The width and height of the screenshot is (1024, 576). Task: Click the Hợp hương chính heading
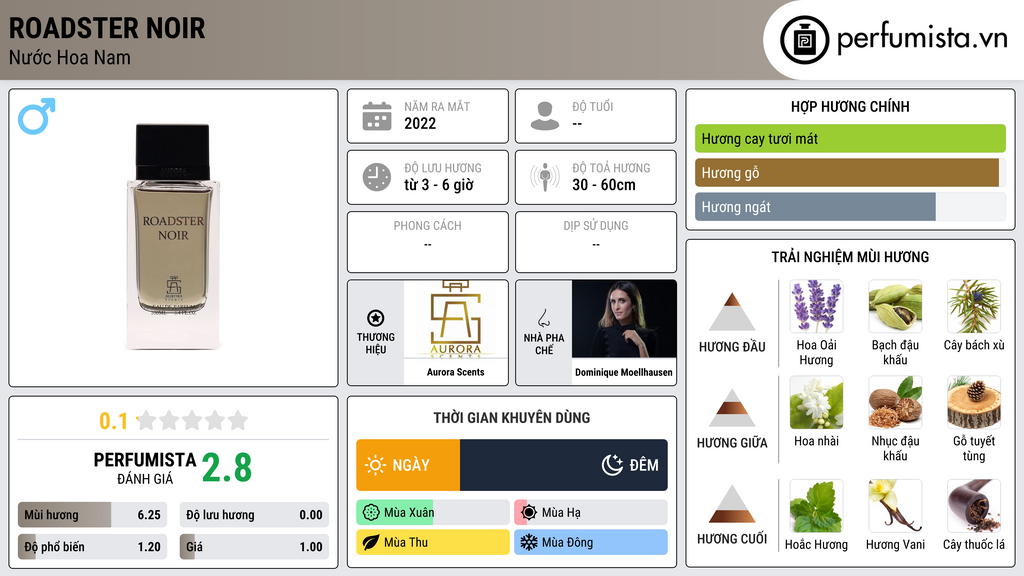(x=850, y=106)
